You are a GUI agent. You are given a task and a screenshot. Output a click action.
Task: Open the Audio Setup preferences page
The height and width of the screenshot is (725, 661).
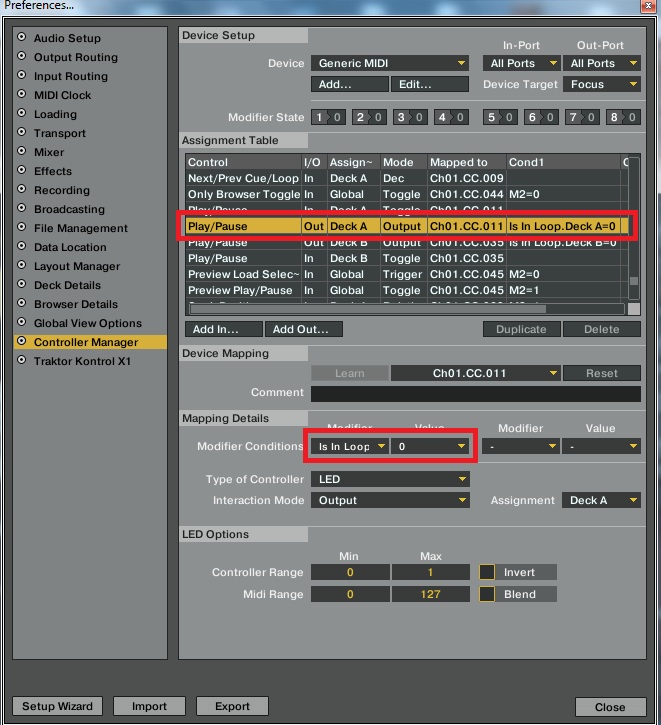click(67, 38)
